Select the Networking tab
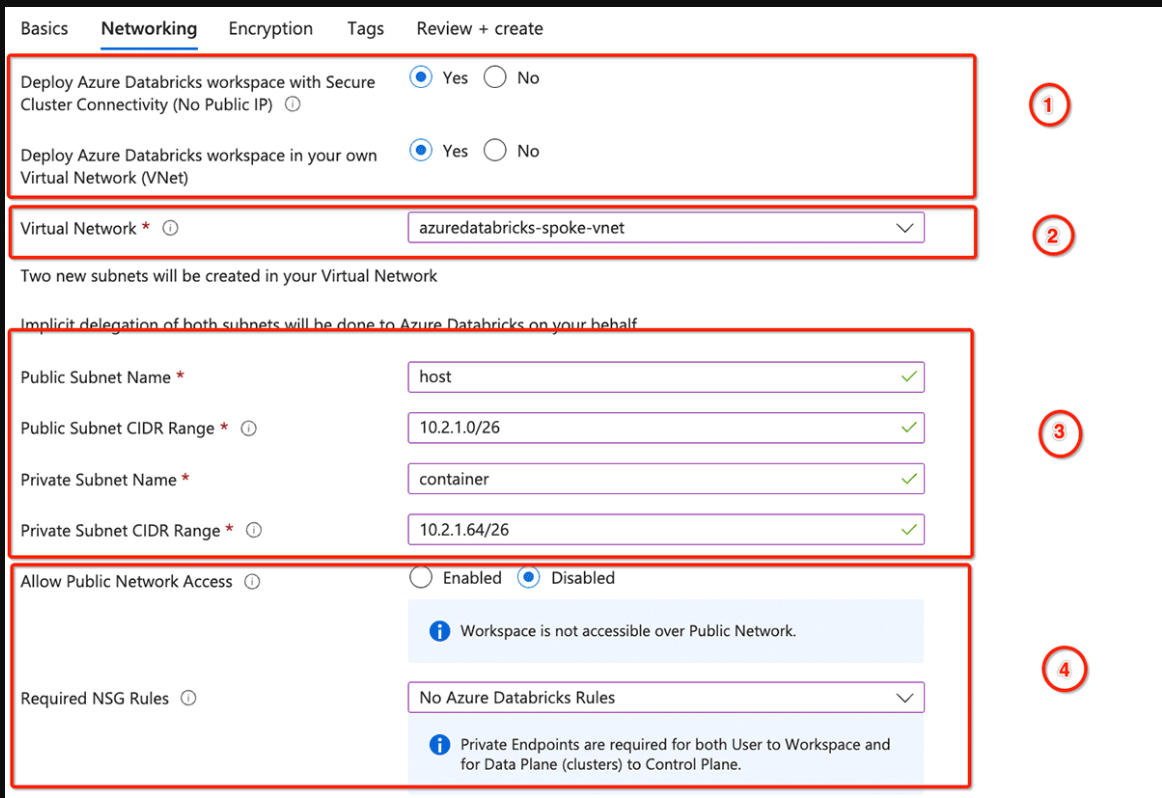Image resolution: width=1162 pixels, height=798 pixels. click(x=149, y=29)
